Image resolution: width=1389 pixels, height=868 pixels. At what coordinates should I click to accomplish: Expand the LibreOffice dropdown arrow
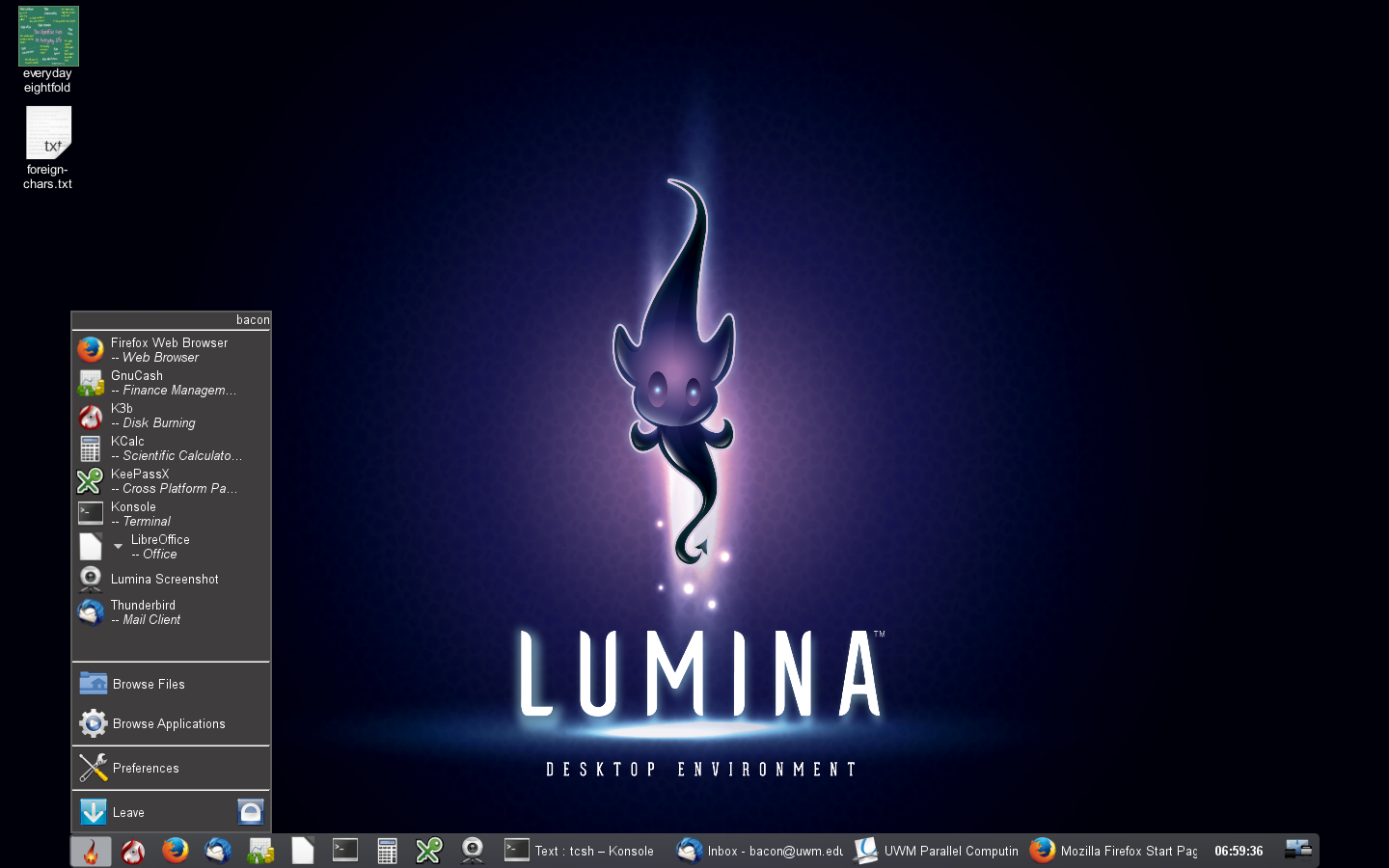click(x=119, y=547)
